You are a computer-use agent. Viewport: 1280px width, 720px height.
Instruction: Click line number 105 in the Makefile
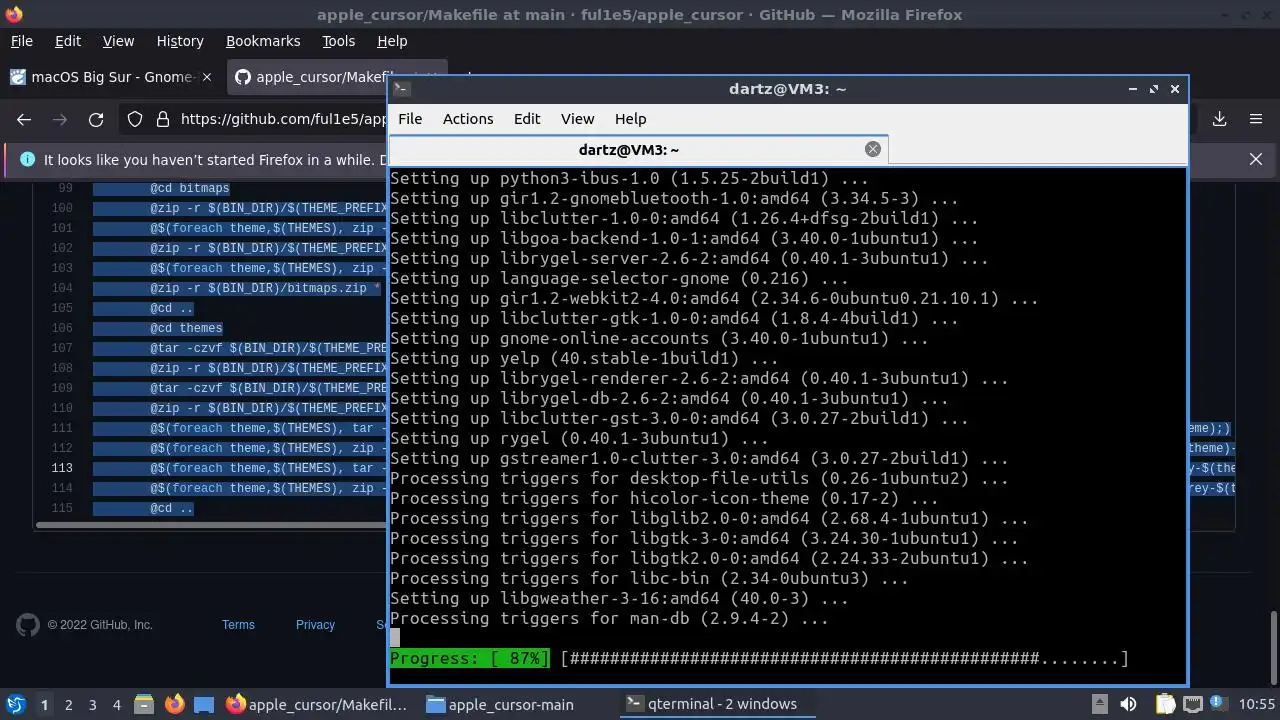pyautogui.click(x=62, y=308)
